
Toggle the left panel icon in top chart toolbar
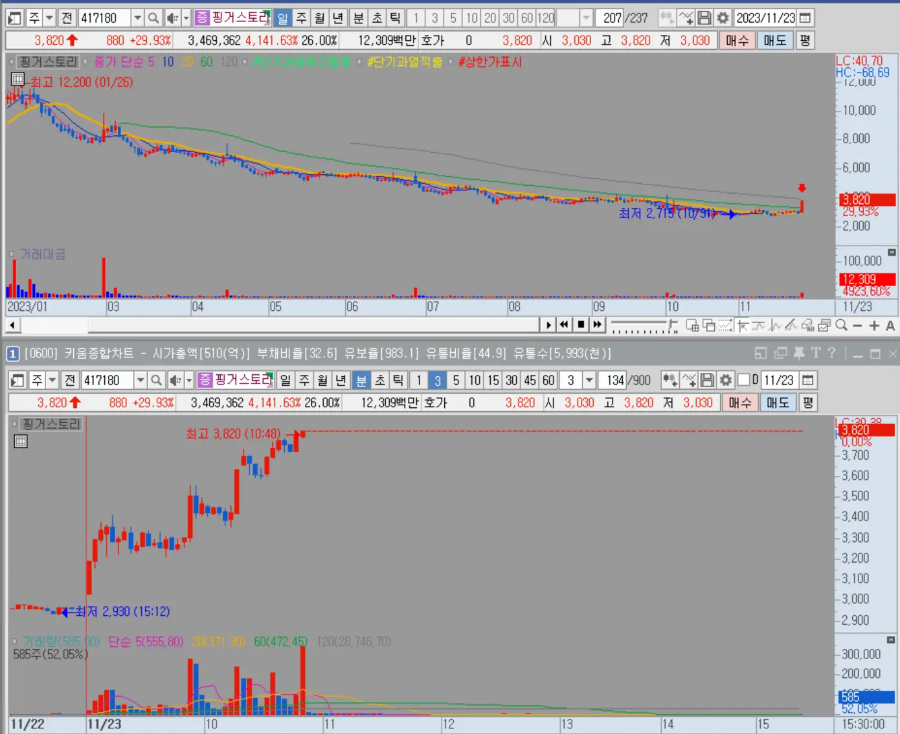pyautogui.click(x=14, y=18)
